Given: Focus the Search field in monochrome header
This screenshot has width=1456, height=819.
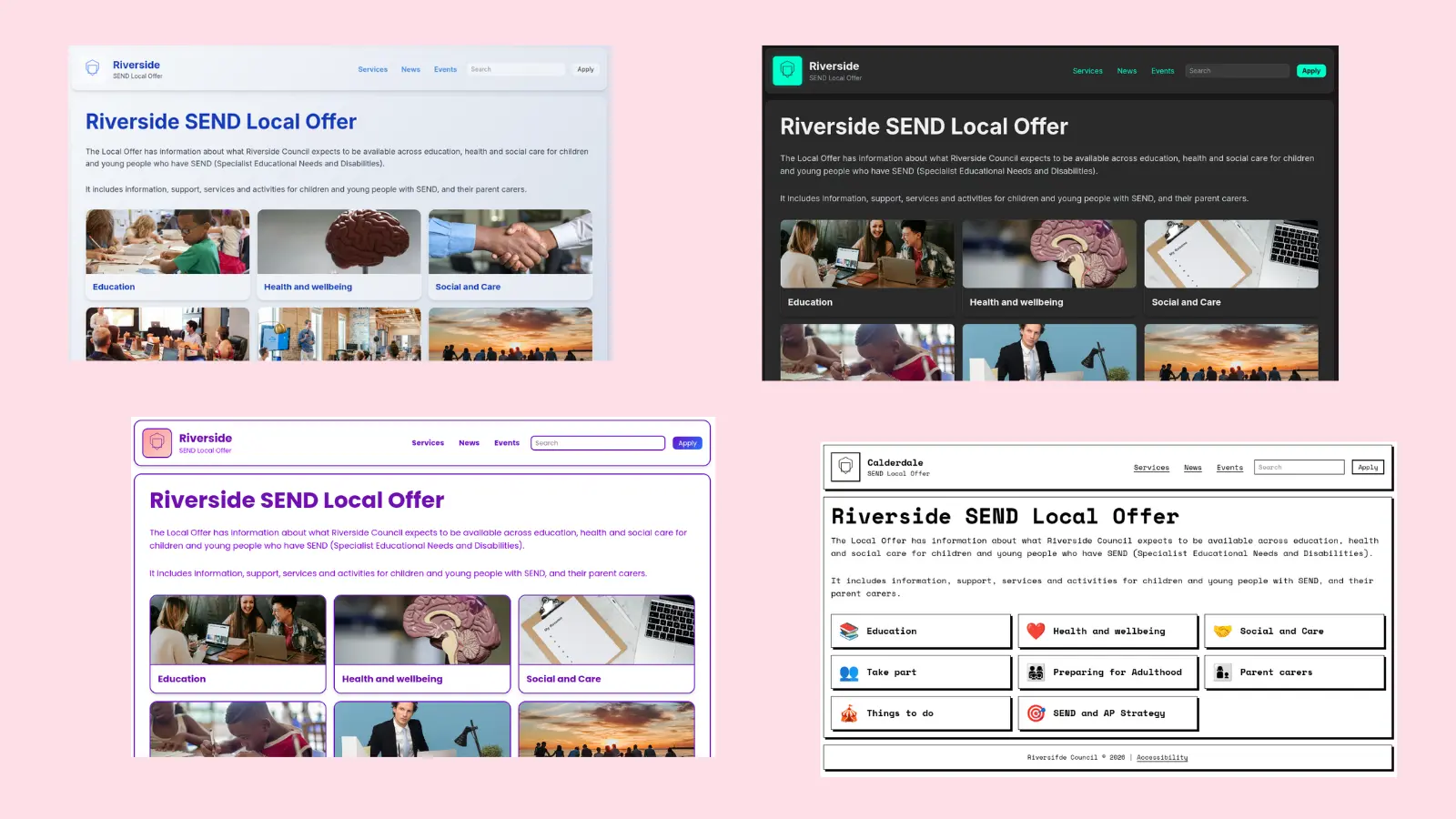Looking at the screenshot, I should click(1299, 468).
